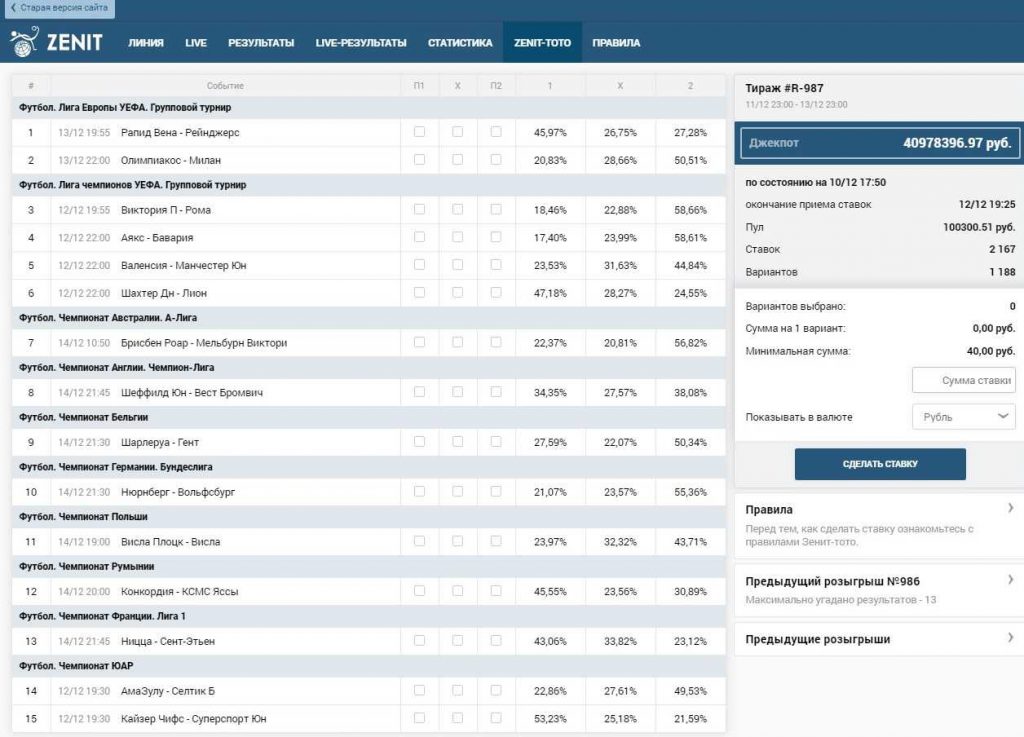Screen dimensions: 1024x737
Task: Click 45,97% for Рапид Вена - Рейнджерс
Action: (x=550, y=133)
